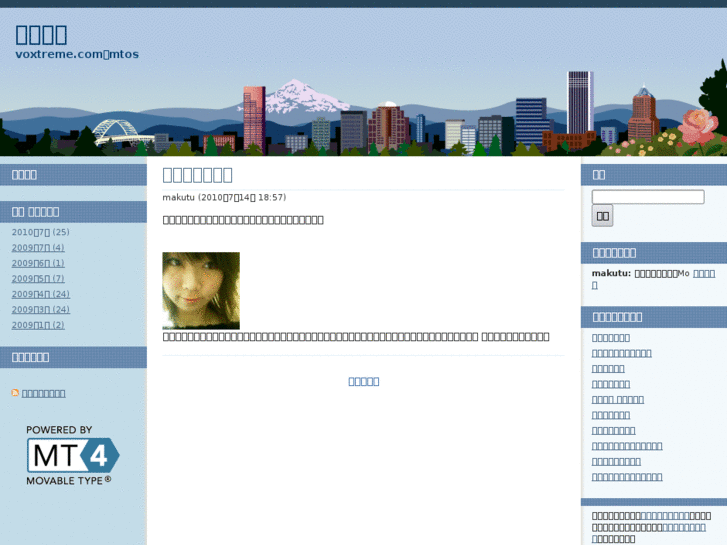The image size is (727, 545).
Task: Open the 2009 April archive with 24 posts
Action: point(41,294)
